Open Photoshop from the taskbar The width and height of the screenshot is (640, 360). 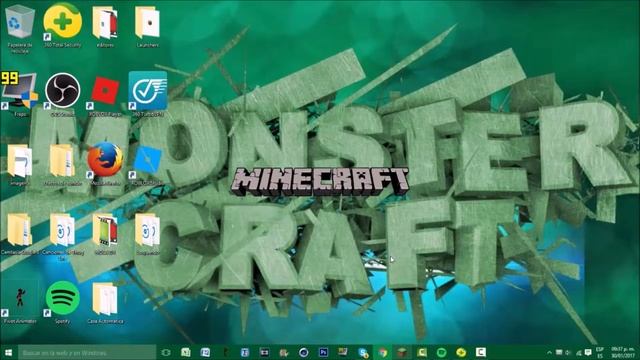323,352
